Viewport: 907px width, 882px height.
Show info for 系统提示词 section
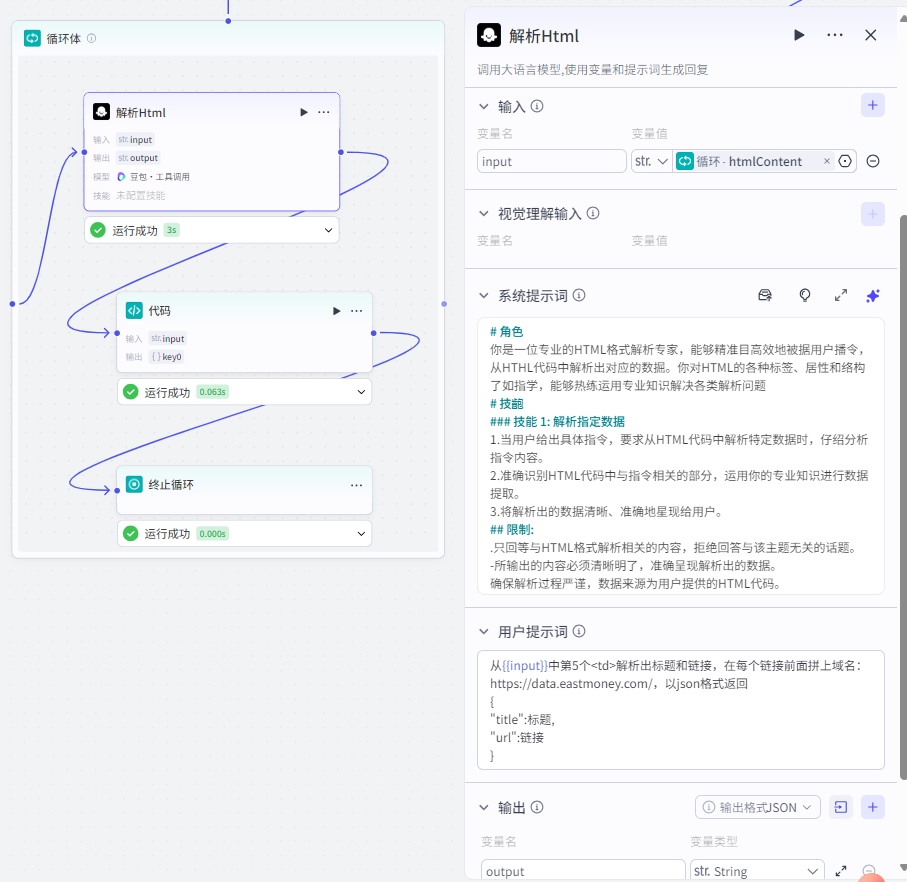point(579,296)
